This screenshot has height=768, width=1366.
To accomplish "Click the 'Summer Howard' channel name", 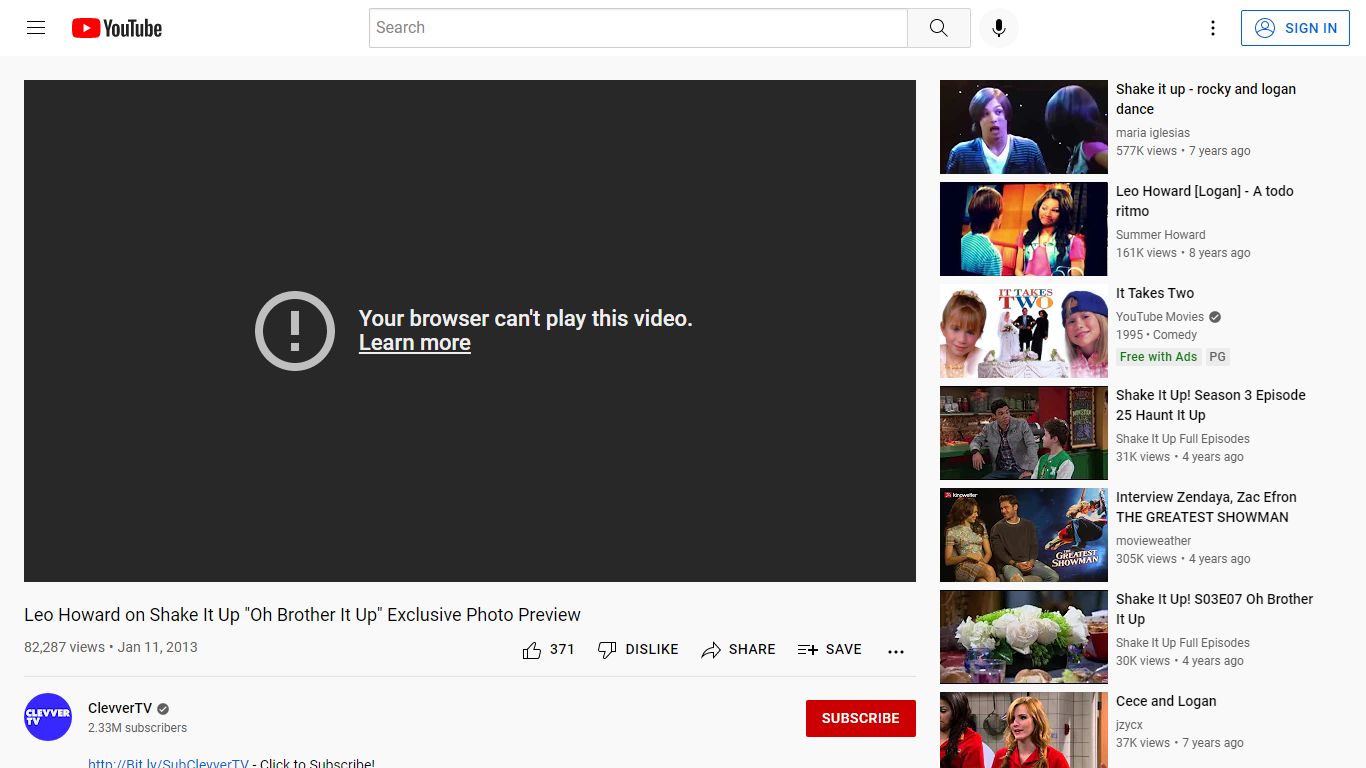I will pos(1161,235).
